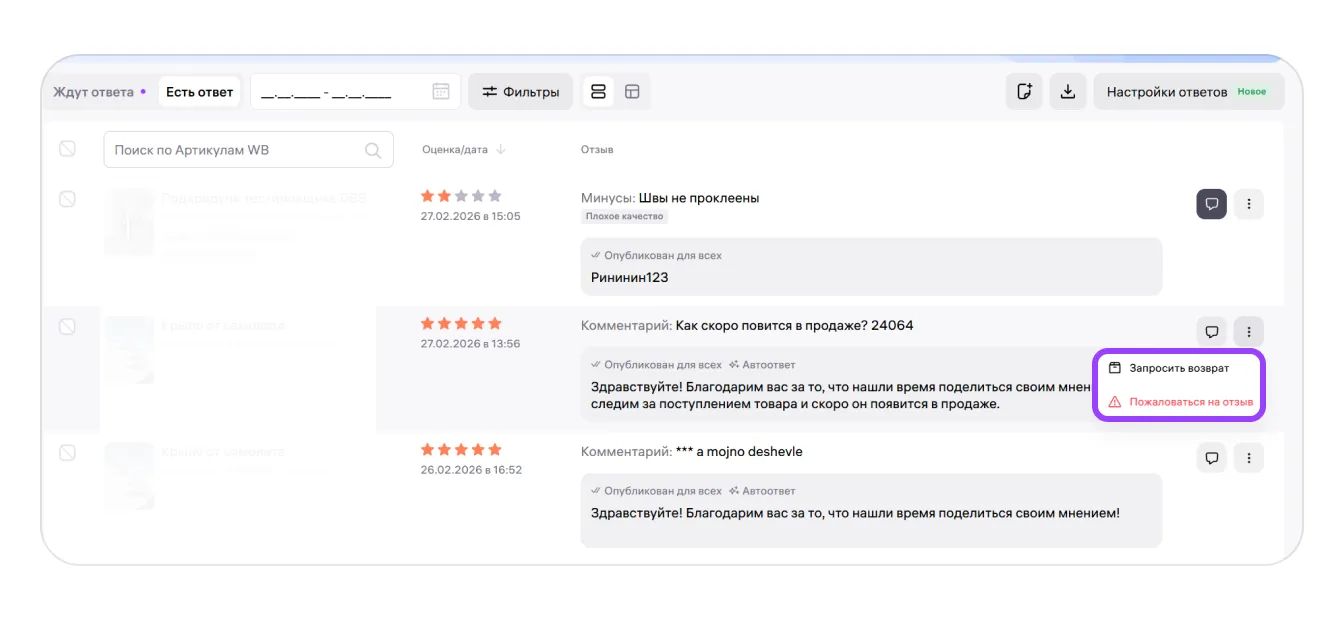Switch to table view layout icon
Image resolution: width=1344 pixels, height=620 pixels.
click(632, 92)
